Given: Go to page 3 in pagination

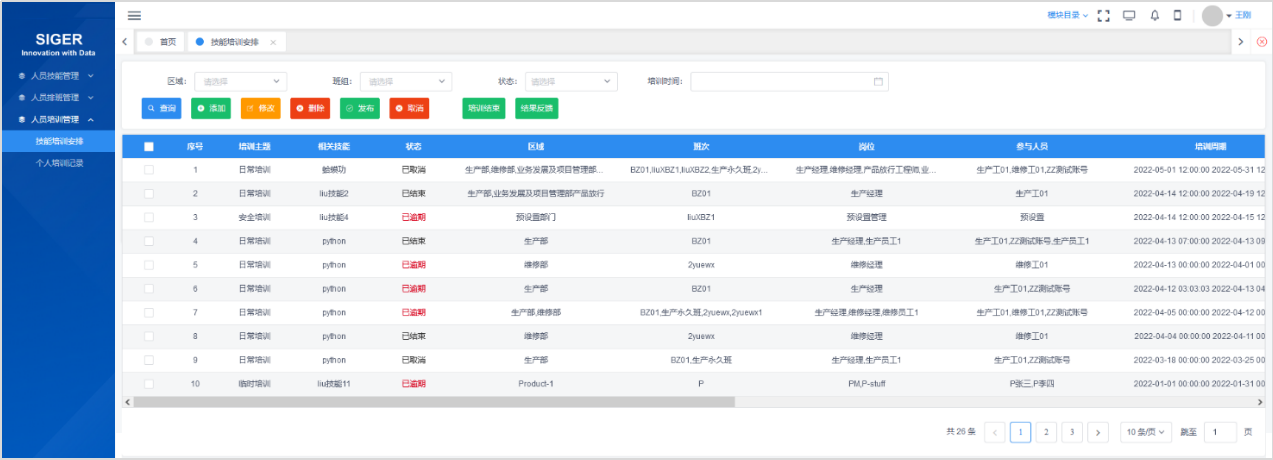Looking at the screenshot, I should click(x=1072, y=432).
